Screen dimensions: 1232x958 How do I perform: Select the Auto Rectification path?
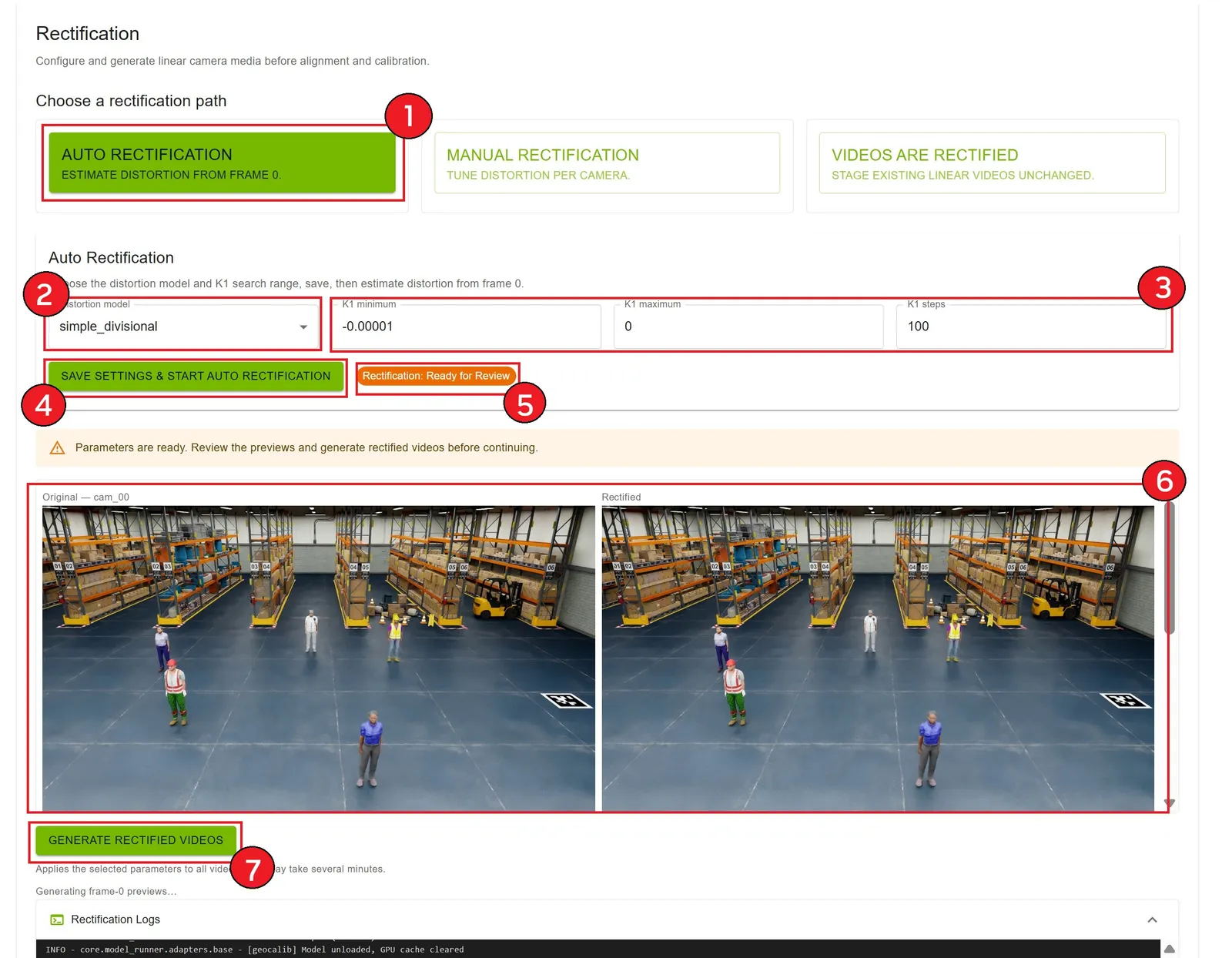(x=222, y=162)
